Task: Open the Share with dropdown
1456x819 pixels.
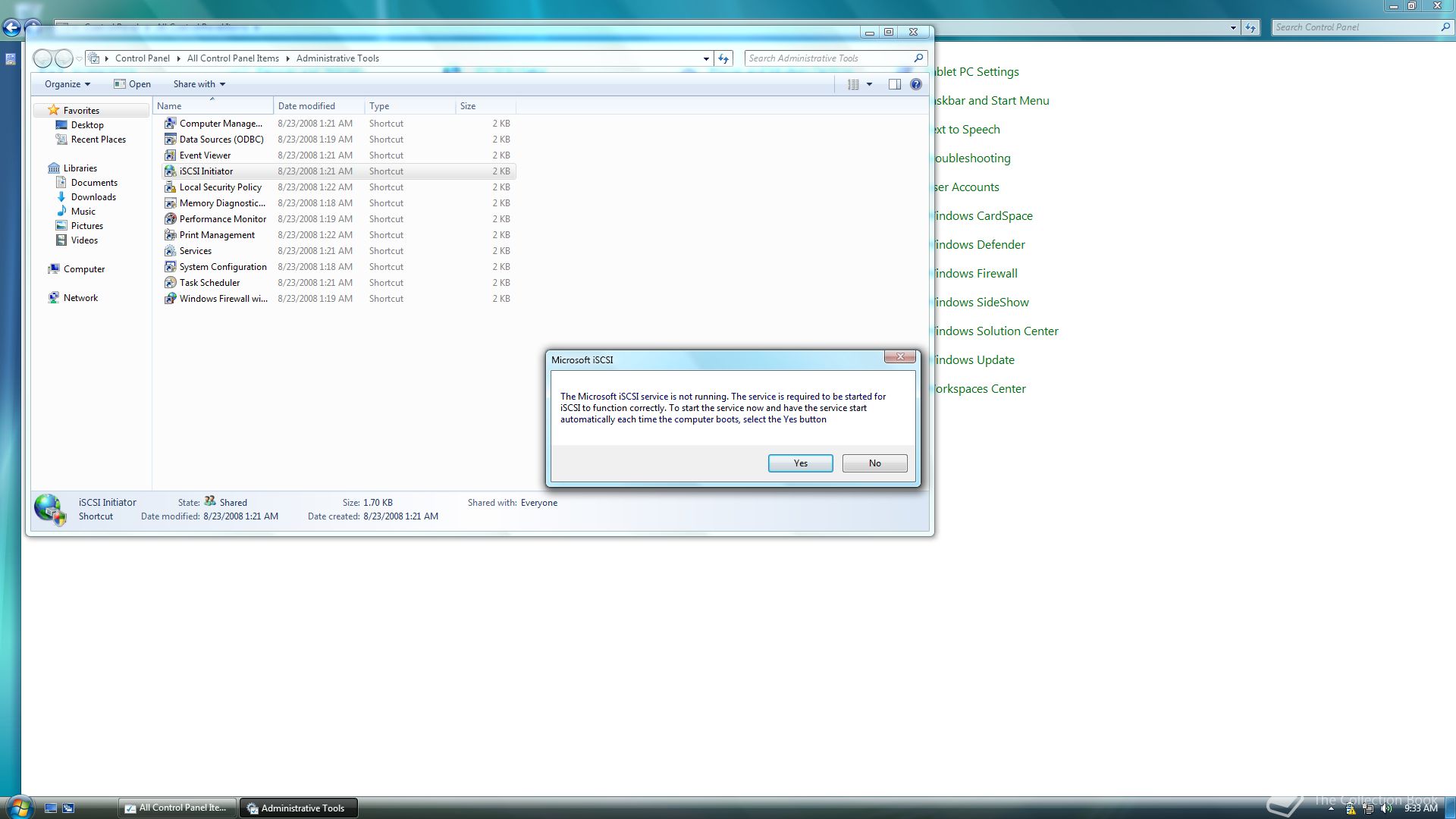Action: pyautogui.click(x=199, y=84)
